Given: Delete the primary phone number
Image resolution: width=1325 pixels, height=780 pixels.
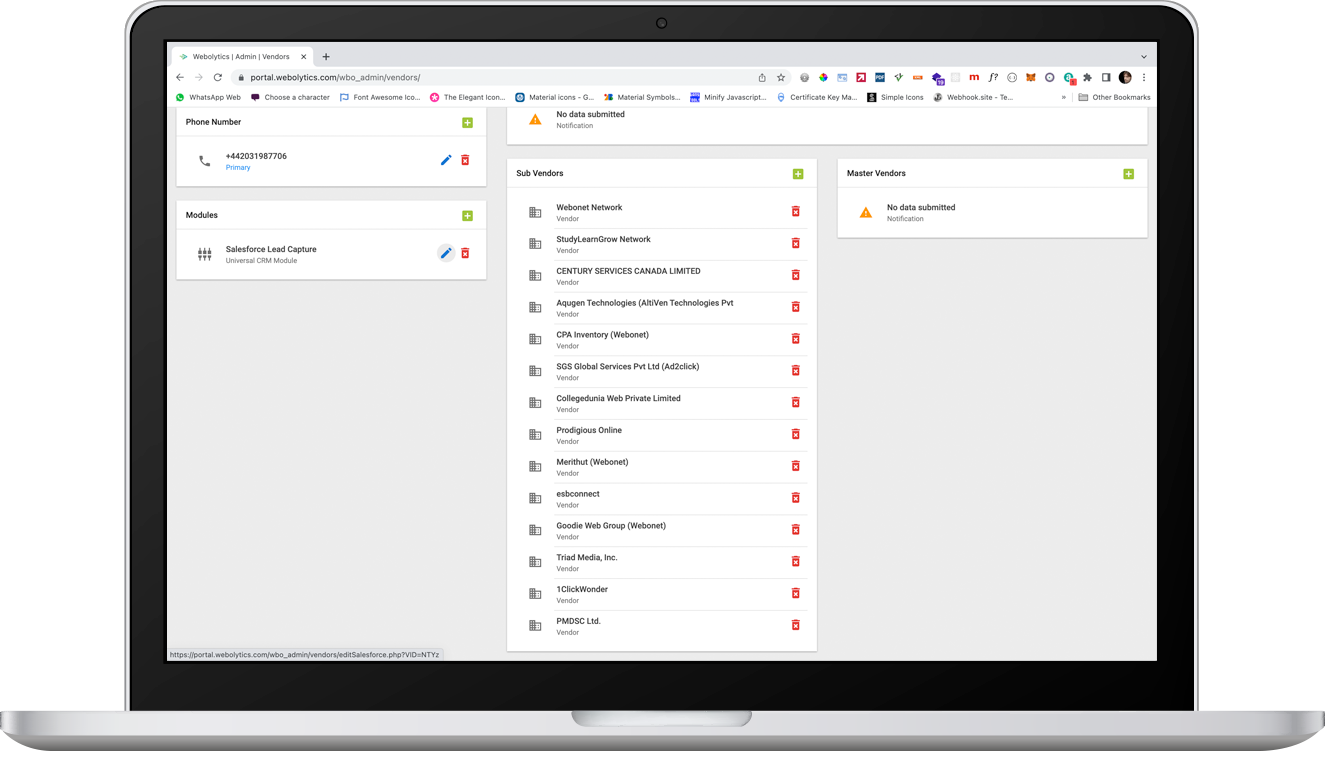Looking at the screenshot, I should 464,159.
